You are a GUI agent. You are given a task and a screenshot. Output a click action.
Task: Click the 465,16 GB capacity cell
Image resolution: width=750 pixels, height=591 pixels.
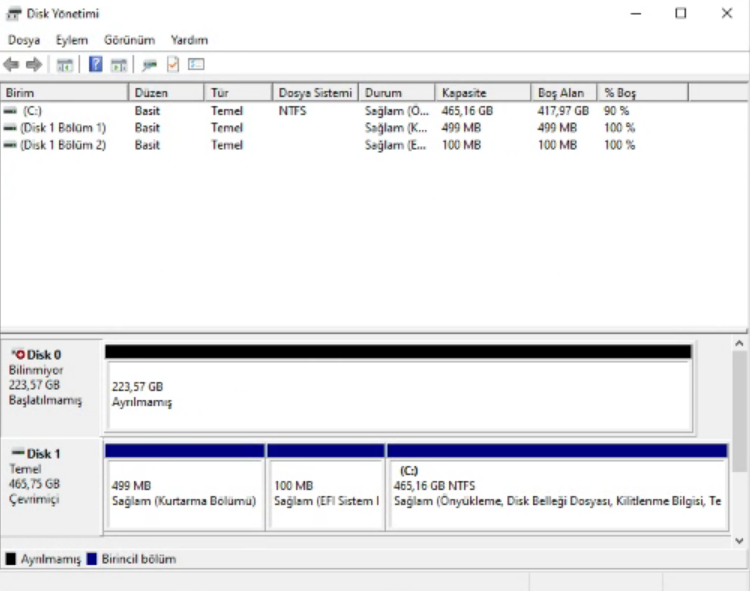click(x=467, y=111)
